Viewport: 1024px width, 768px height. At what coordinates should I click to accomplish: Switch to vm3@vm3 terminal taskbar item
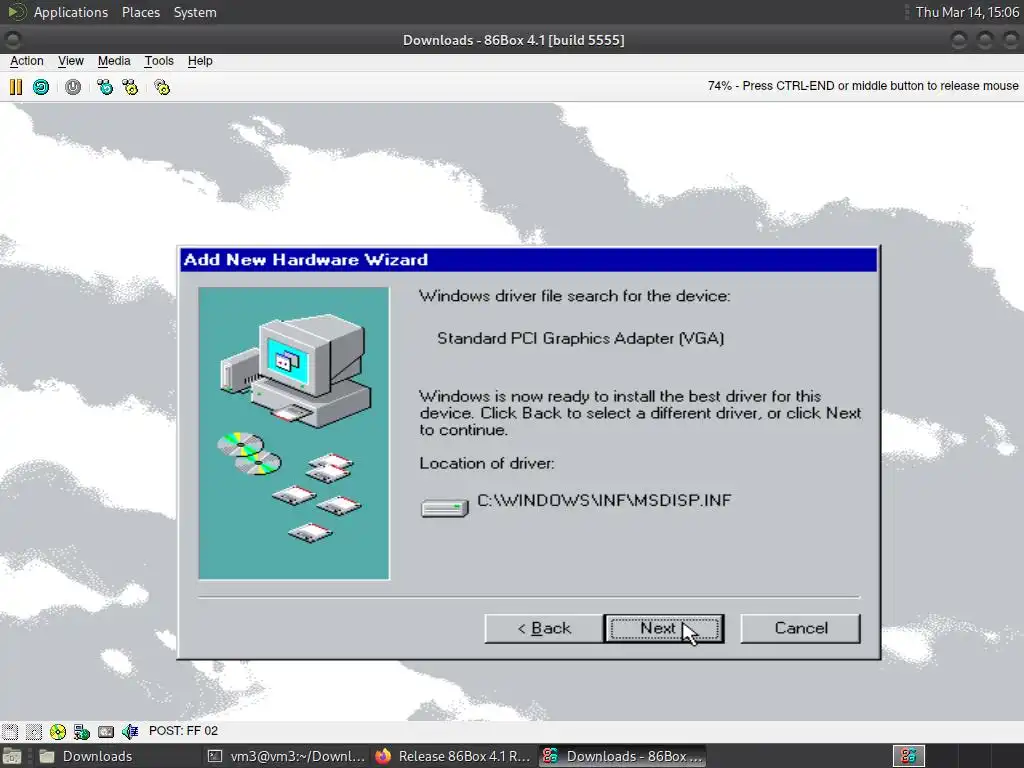[286, 756]
